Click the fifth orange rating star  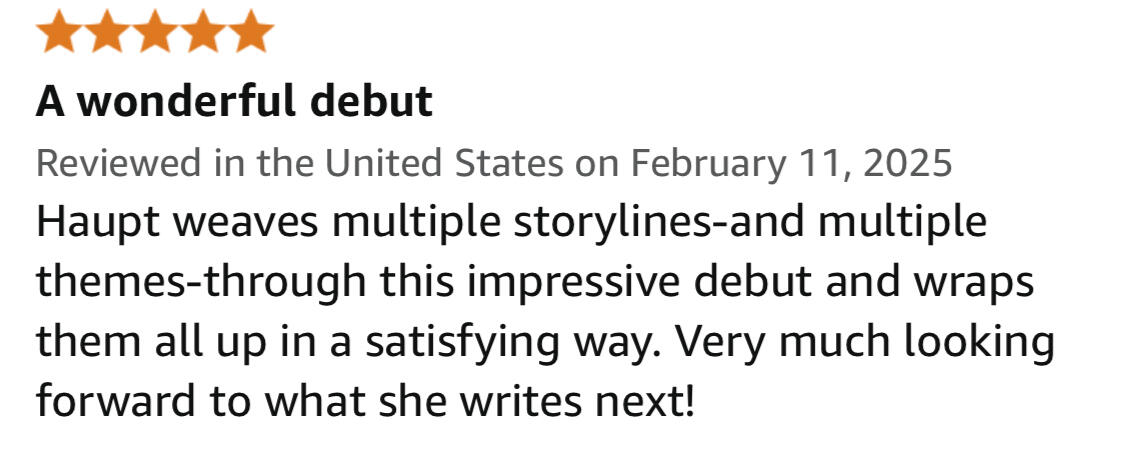tap(251, 31)
